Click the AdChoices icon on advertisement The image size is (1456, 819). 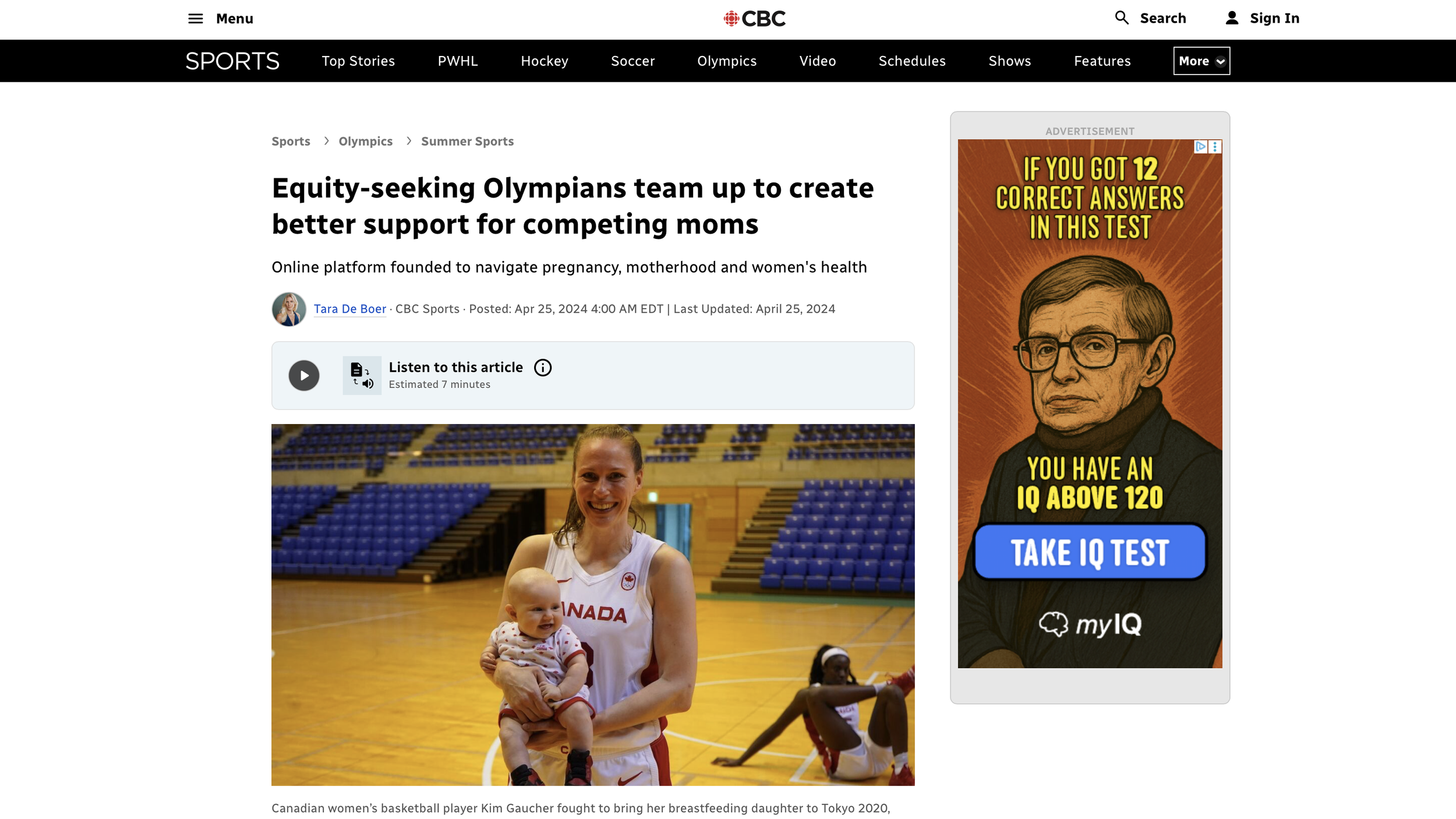1201,147
